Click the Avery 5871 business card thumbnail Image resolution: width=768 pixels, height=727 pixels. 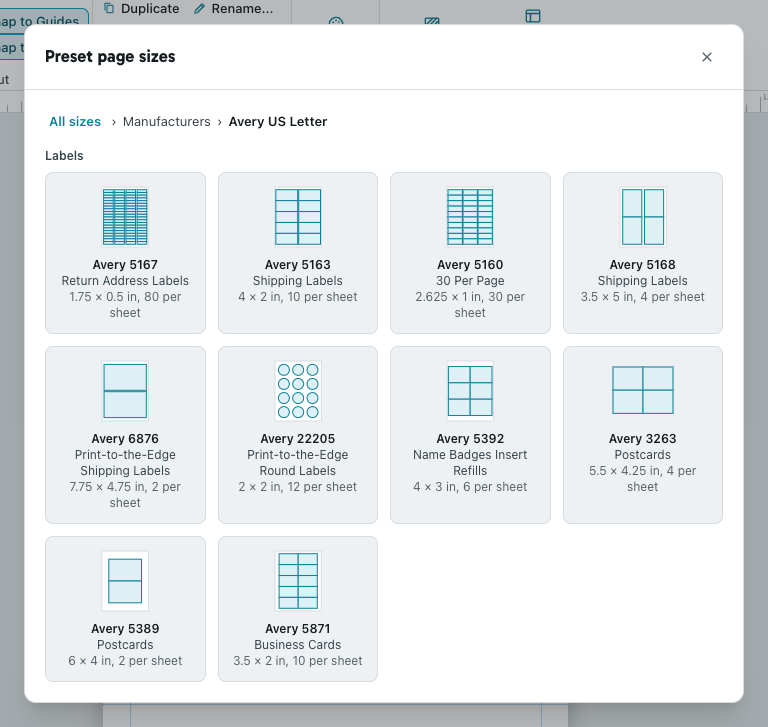(x=298, y=581)
